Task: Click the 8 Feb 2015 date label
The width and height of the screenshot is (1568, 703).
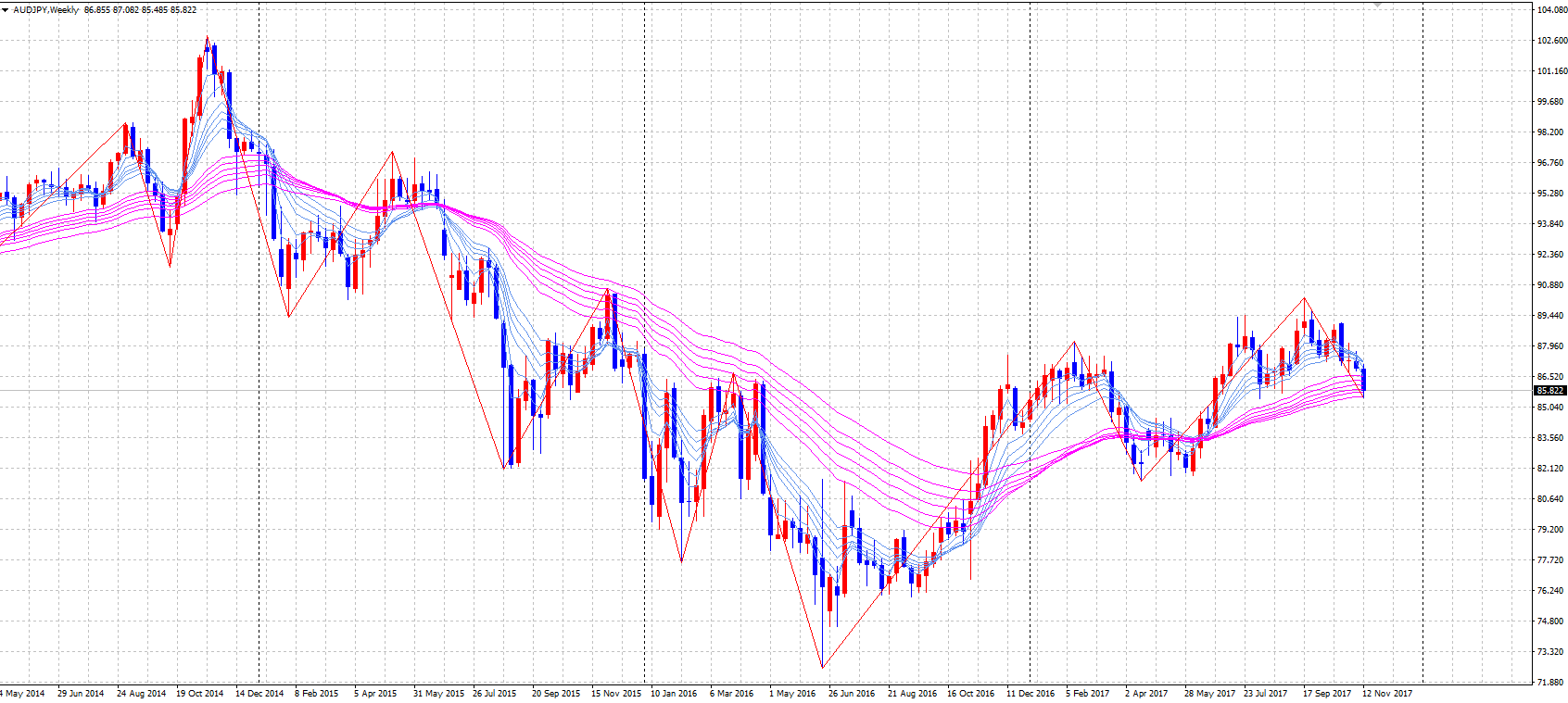Action: point(317,694)
